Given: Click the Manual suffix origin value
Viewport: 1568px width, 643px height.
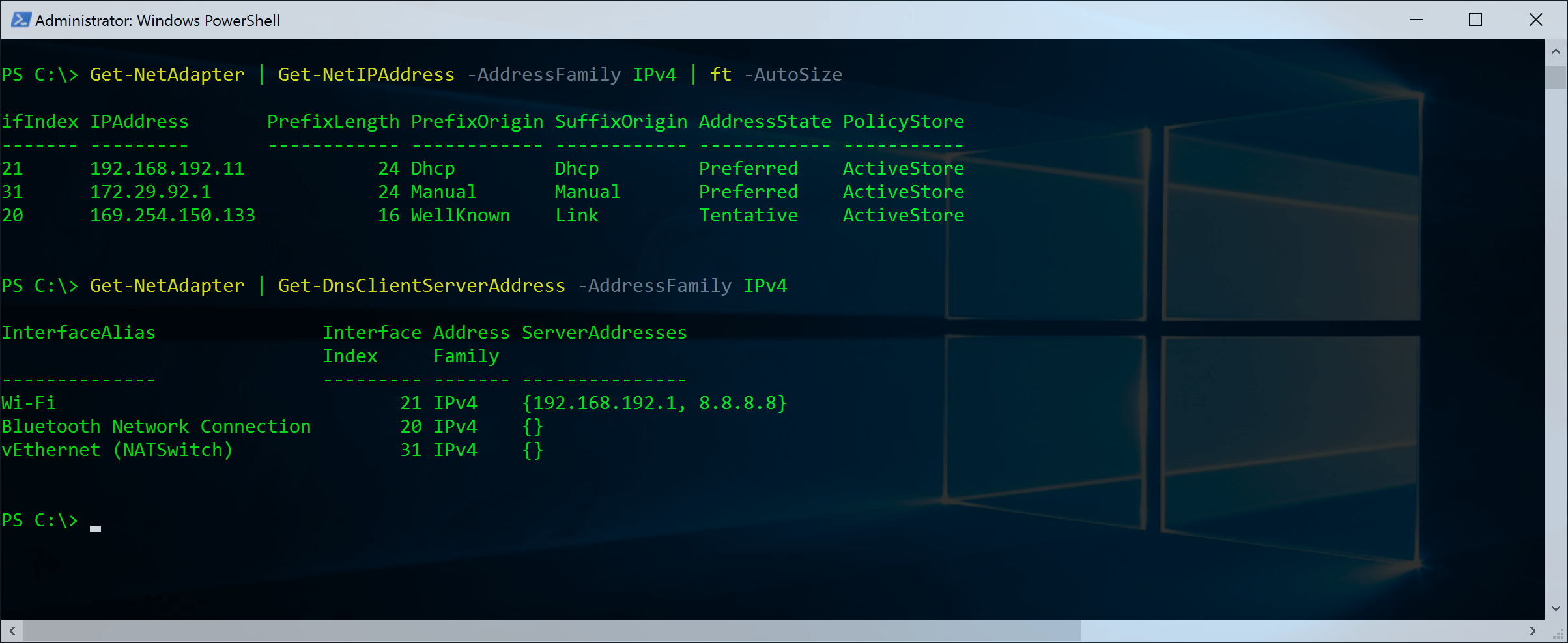Looking at the screenshot, I should (588, 192).
